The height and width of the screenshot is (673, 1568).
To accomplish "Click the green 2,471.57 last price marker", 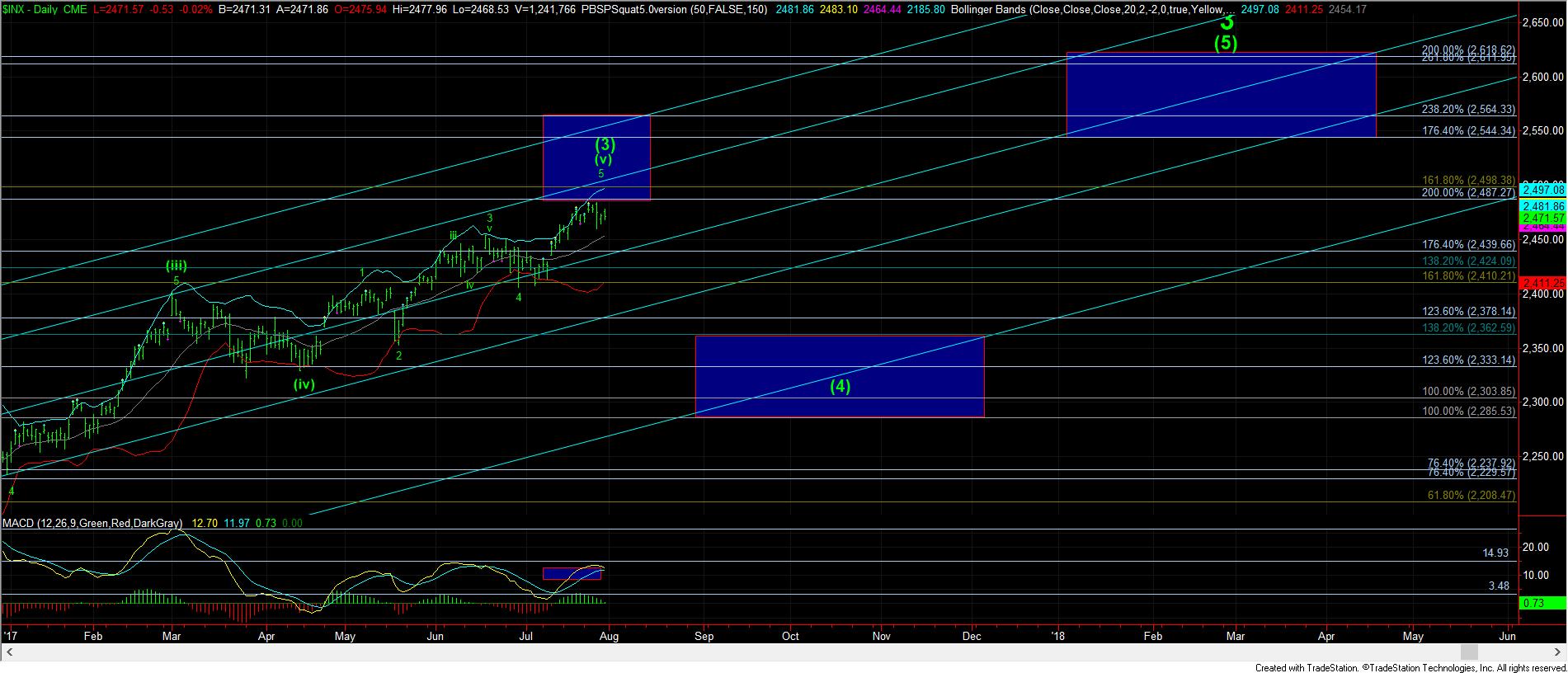I will (1542, 218).
